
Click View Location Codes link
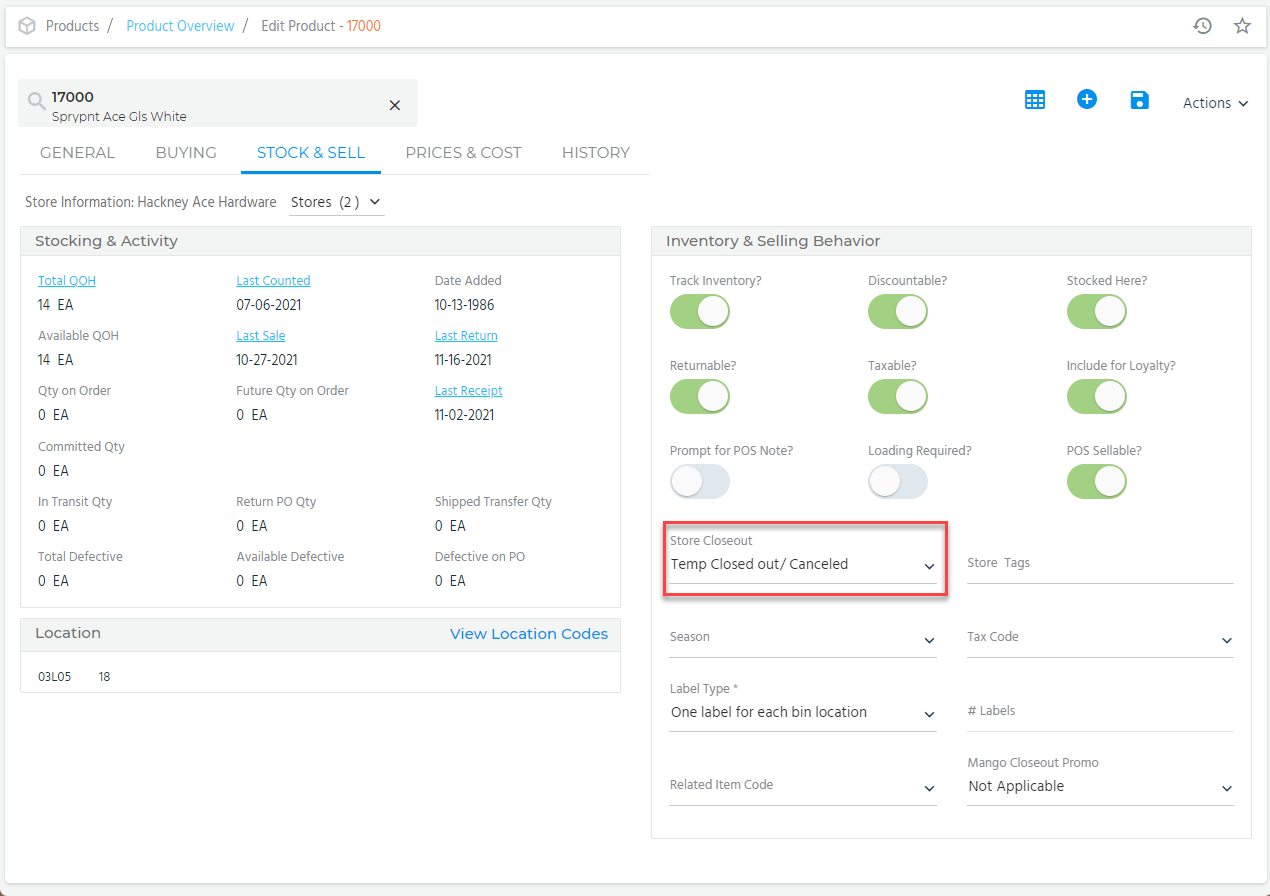529,634
